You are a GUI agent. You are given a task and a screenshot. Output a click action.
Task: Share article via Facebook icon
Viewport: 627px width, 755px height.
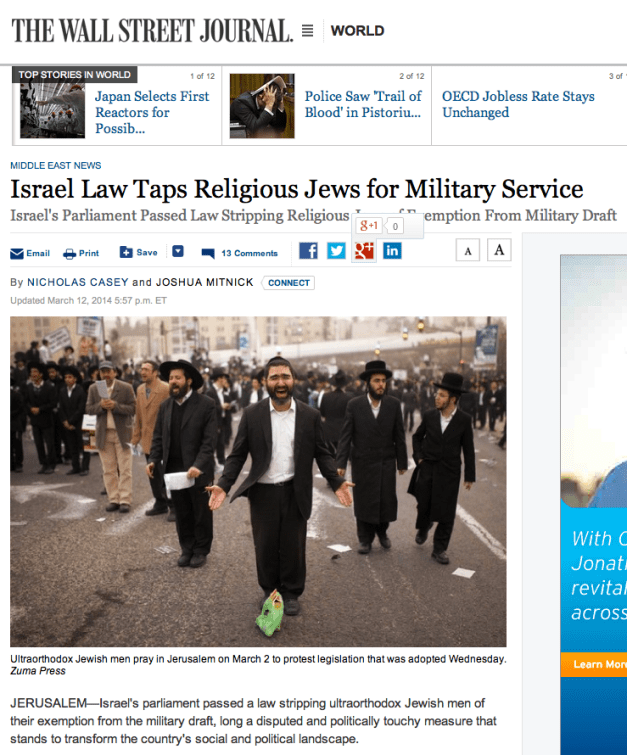click(x=308, y=251)
